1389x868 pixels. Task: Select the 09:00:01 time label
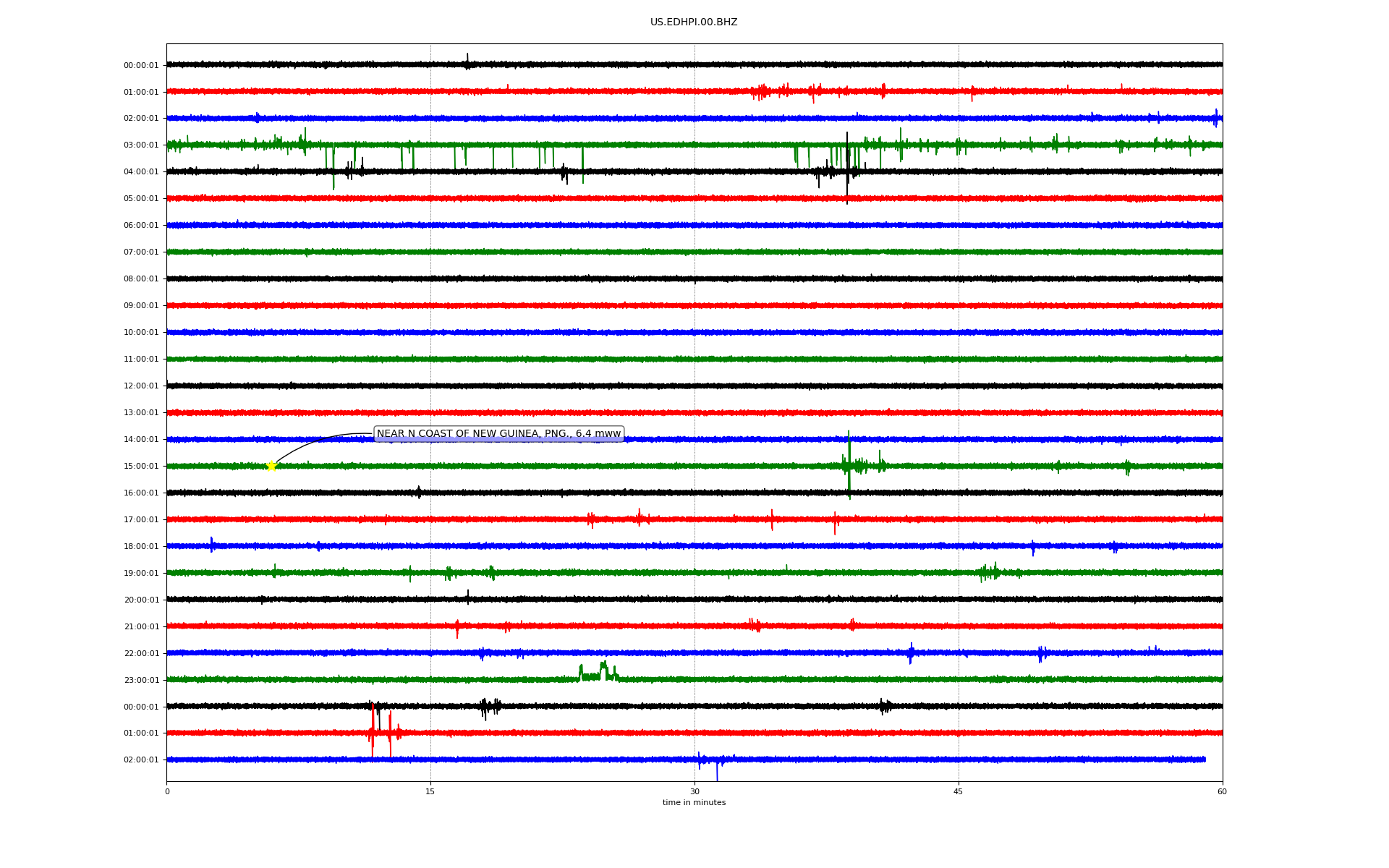point(141,306)
